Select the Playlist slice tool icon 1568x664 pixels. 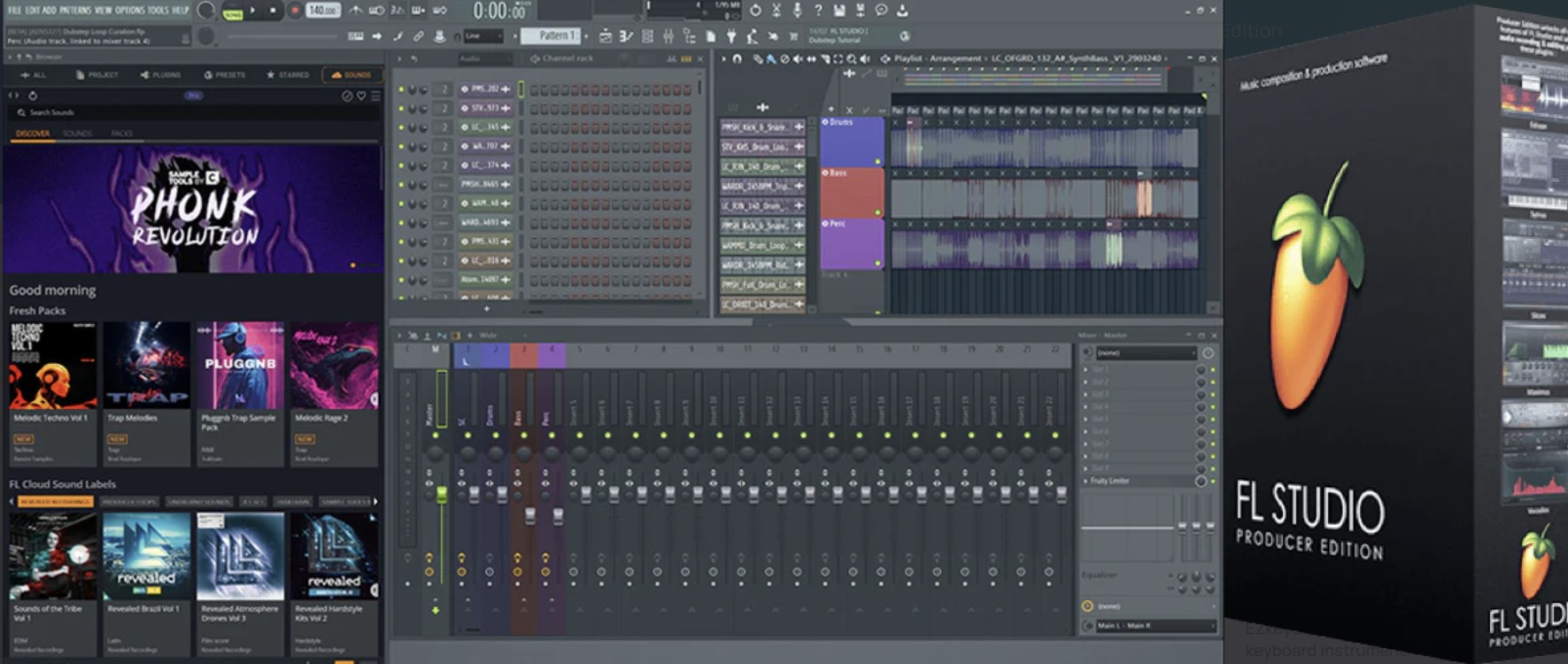pyautogui.click(x=825, y=58)
